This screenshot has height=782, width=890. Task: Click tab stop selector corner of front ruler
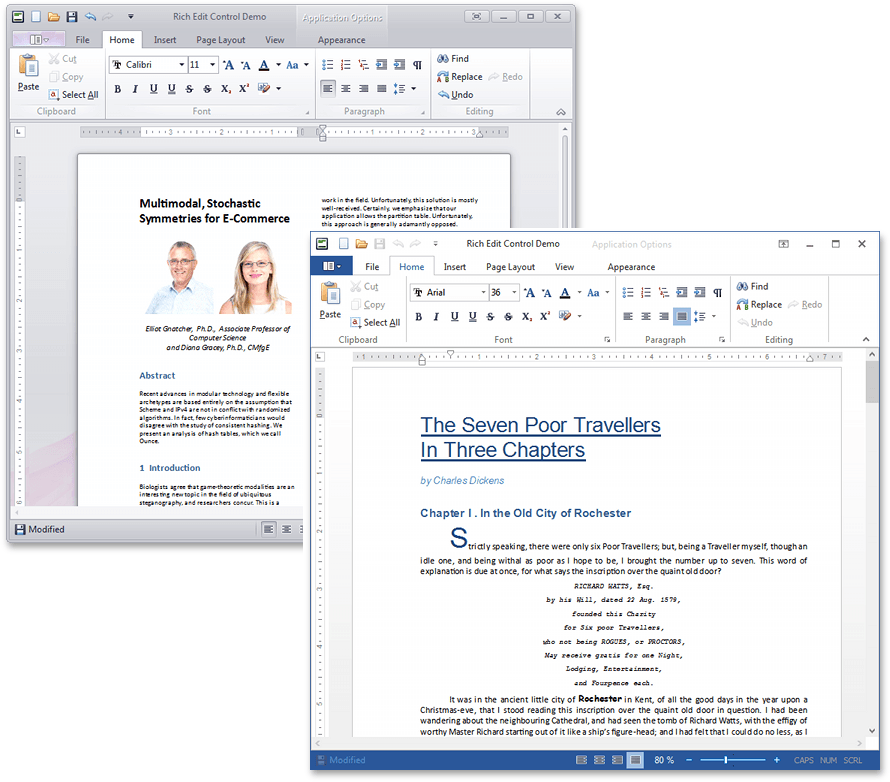[x=320, y=356]
